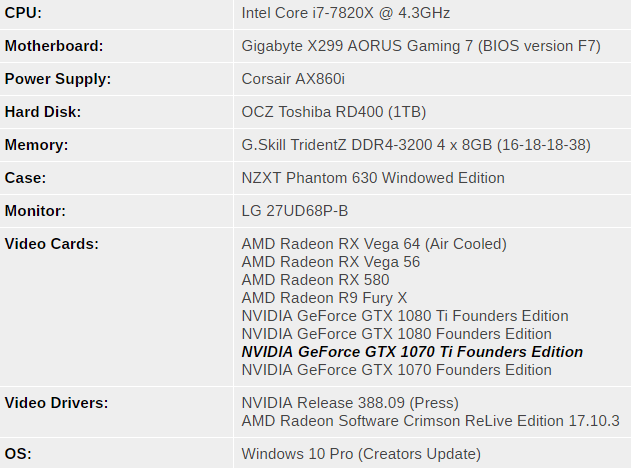
Task: Click the bold GTX 1070 Ti Founders Edition
Action: click(x=412, y=352)
